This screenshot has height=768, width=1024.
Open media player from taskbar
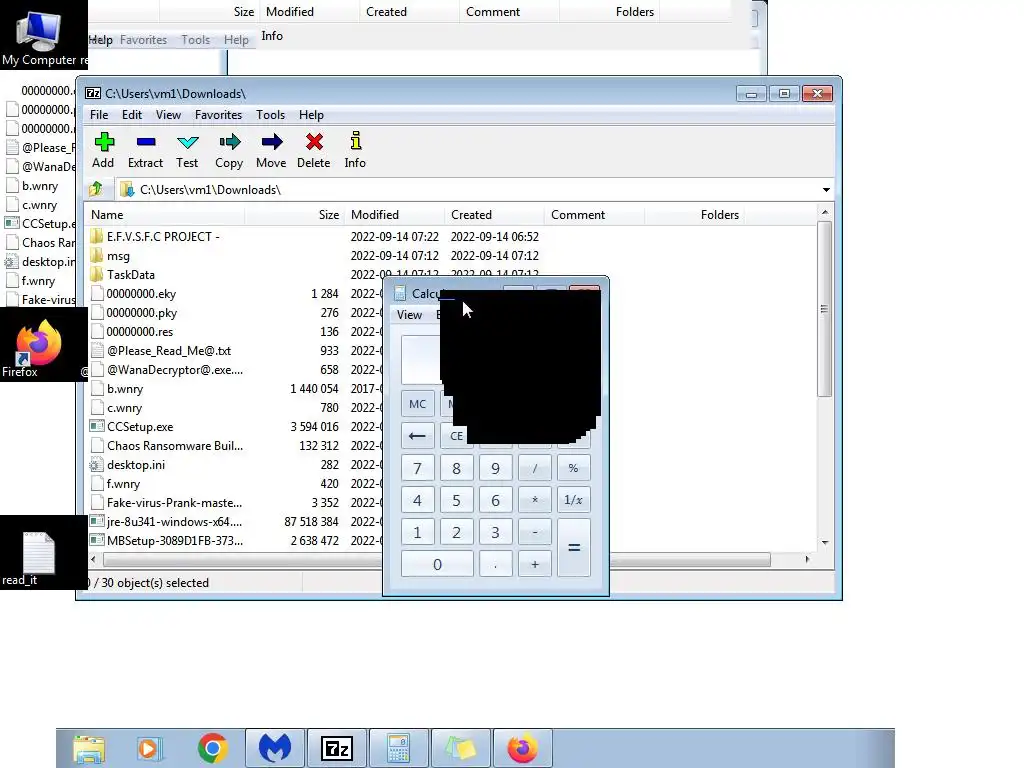pyautogui.click(x=148, y=748)
